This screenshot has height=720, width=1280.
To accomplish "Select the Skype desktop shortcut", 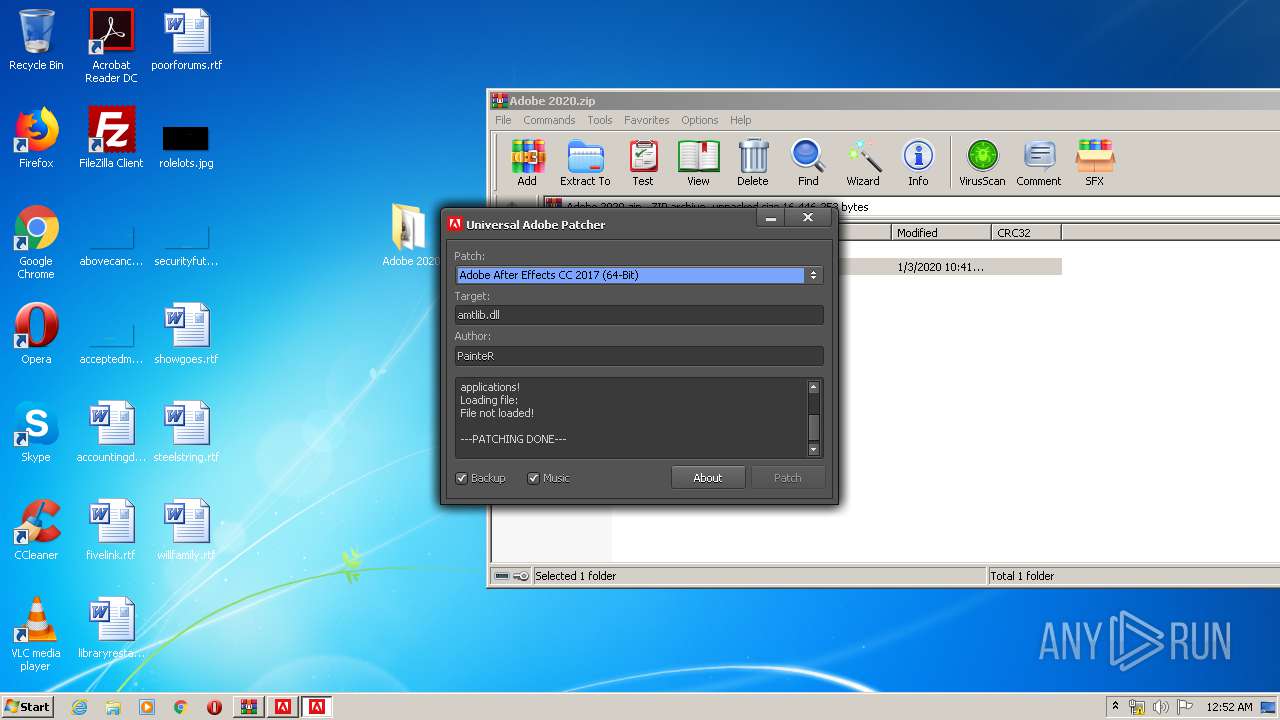I will 36,432.
